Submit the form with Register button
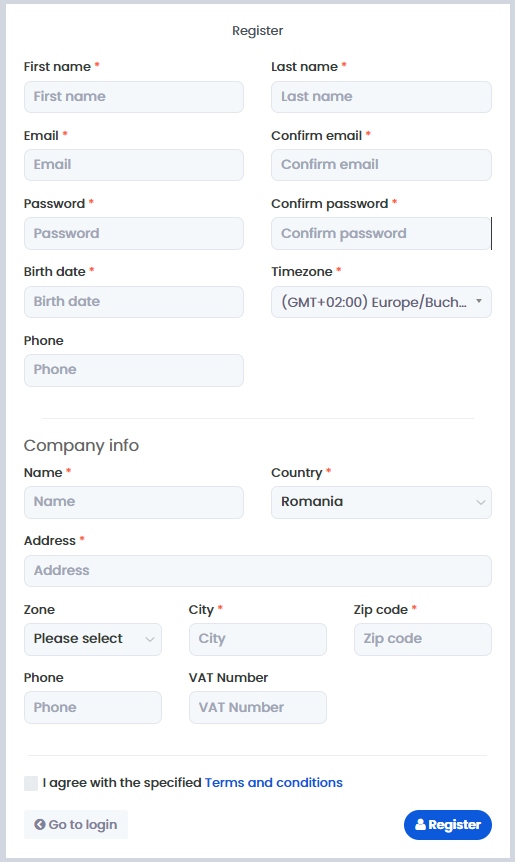The image size is (515, 862). click(447, 825)
